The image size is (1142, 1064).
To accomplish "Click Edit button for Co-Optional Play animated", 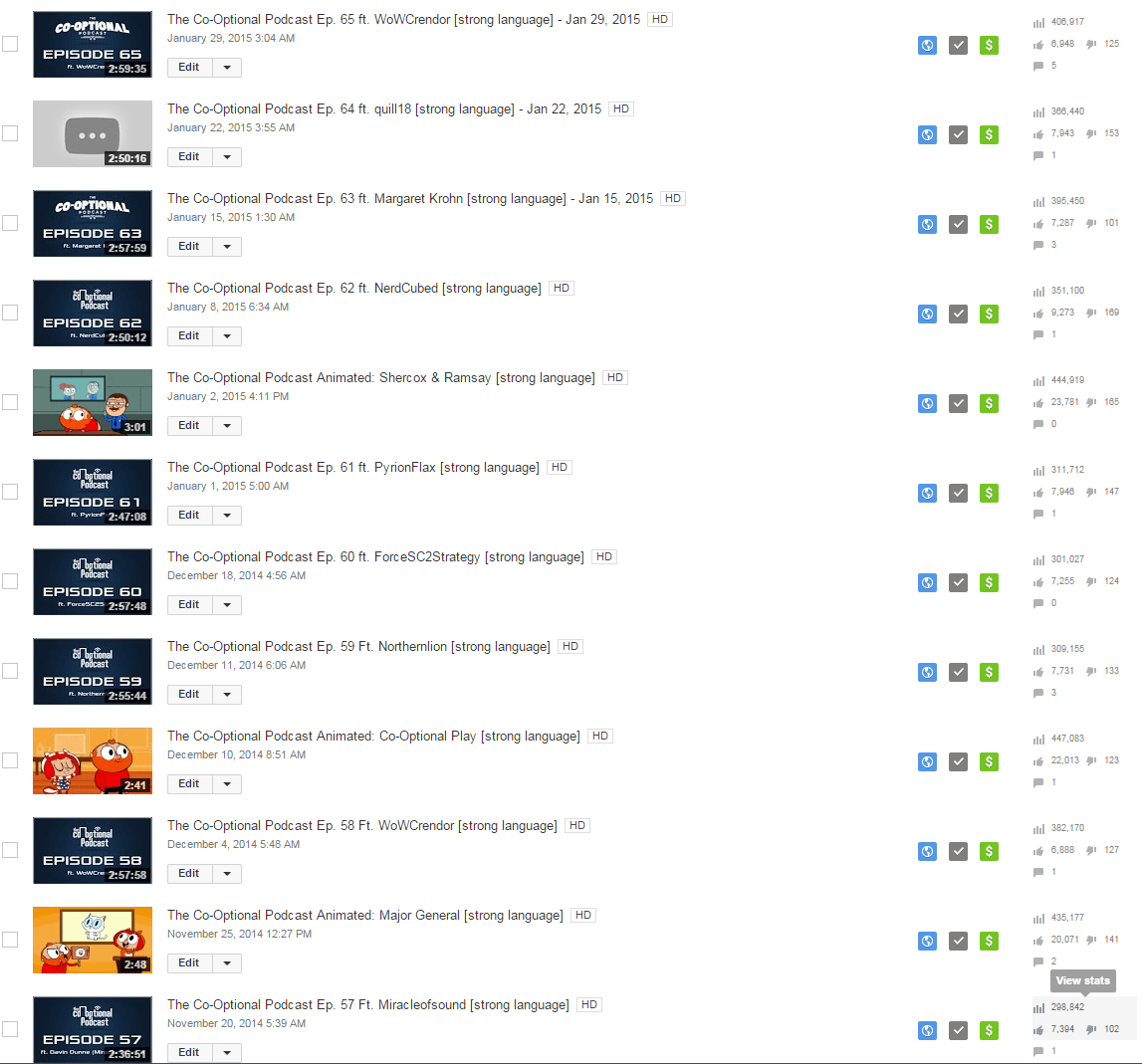I will tap(189, 784).
